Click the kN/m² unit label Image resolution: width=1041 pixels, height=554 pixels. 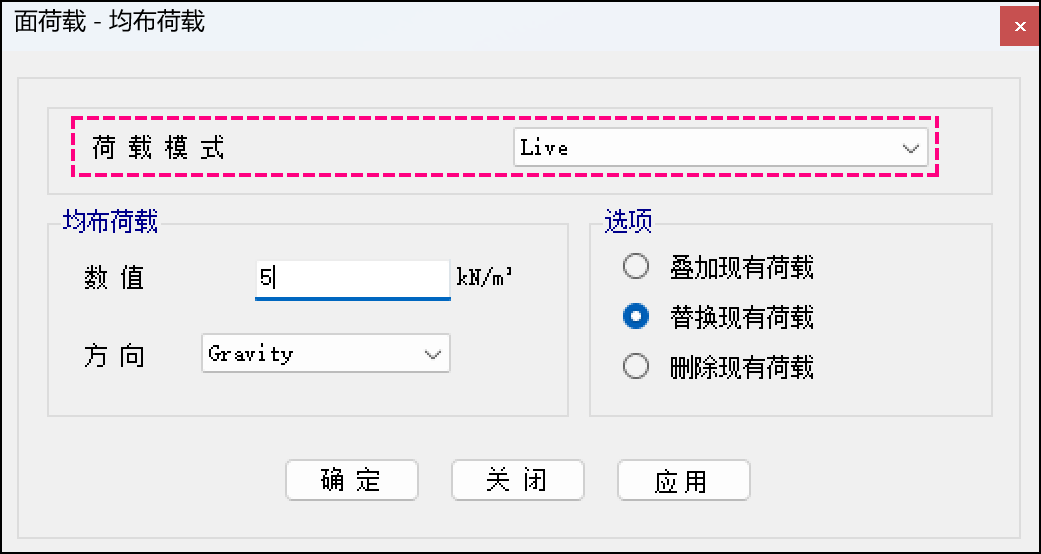coord(485,277)
